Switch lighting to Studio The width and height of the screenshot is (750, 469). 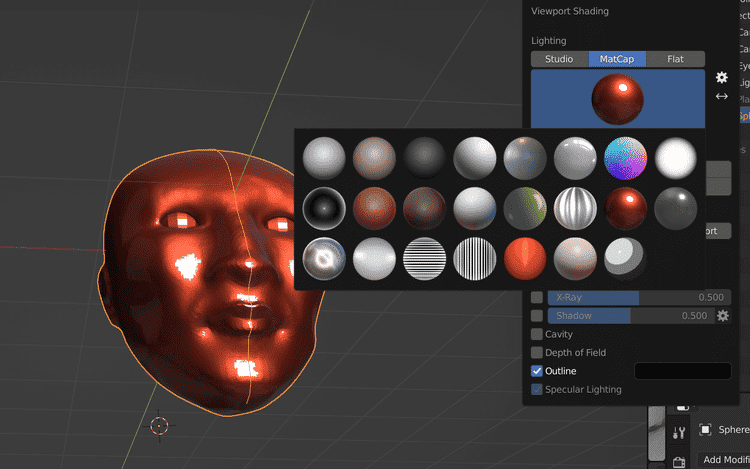coord(559,59)
